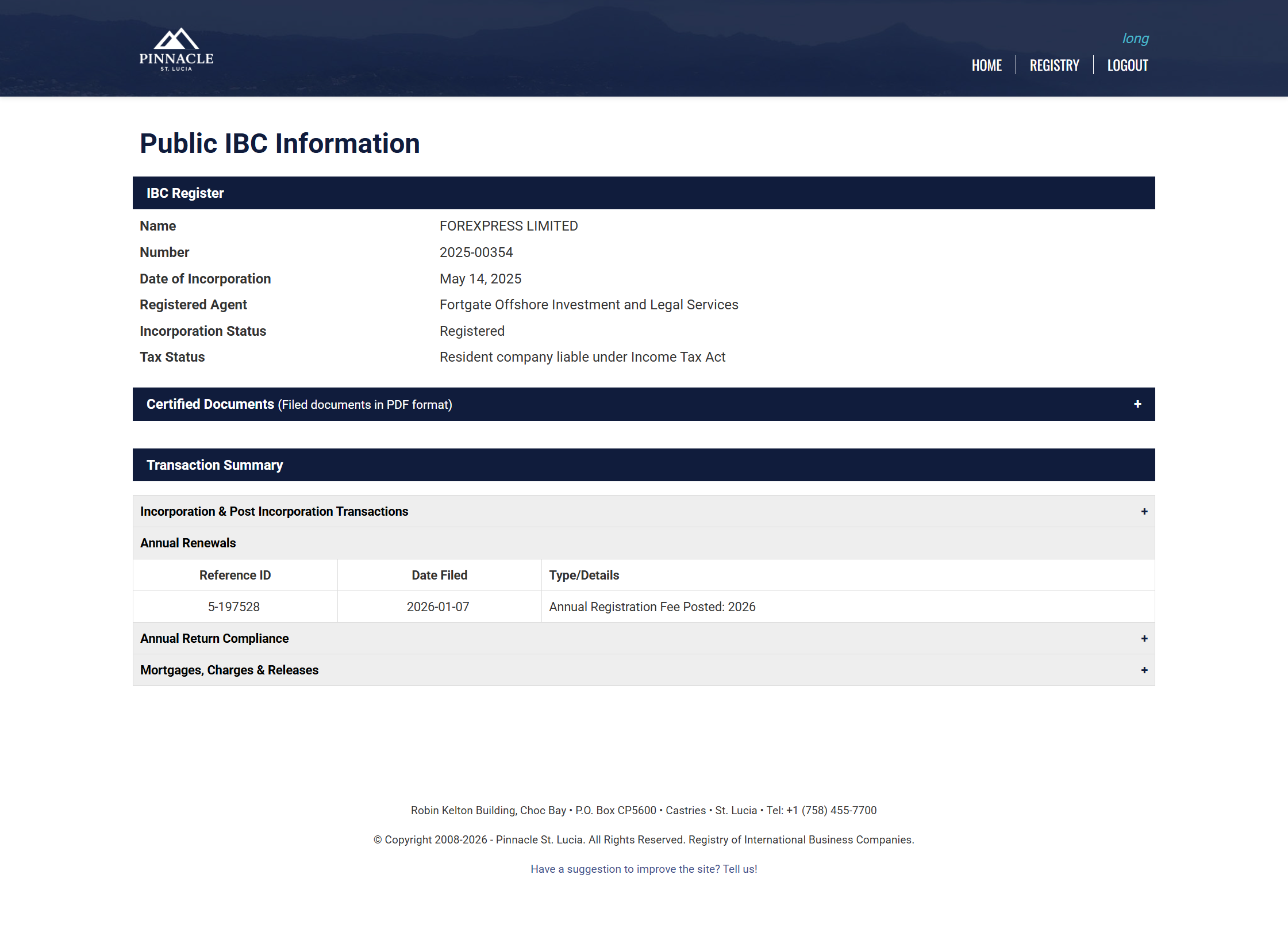This screenshot has height=932, width=1288.
Task: Click the Reference ID column header
Action: click(x=235, y=576)
